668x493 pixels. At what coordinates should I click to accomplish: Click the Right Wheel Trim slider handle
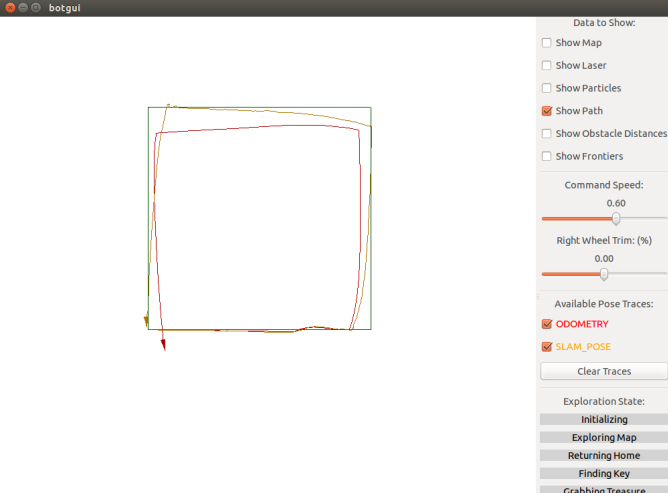pyautogui.click(x=604, y=274)
